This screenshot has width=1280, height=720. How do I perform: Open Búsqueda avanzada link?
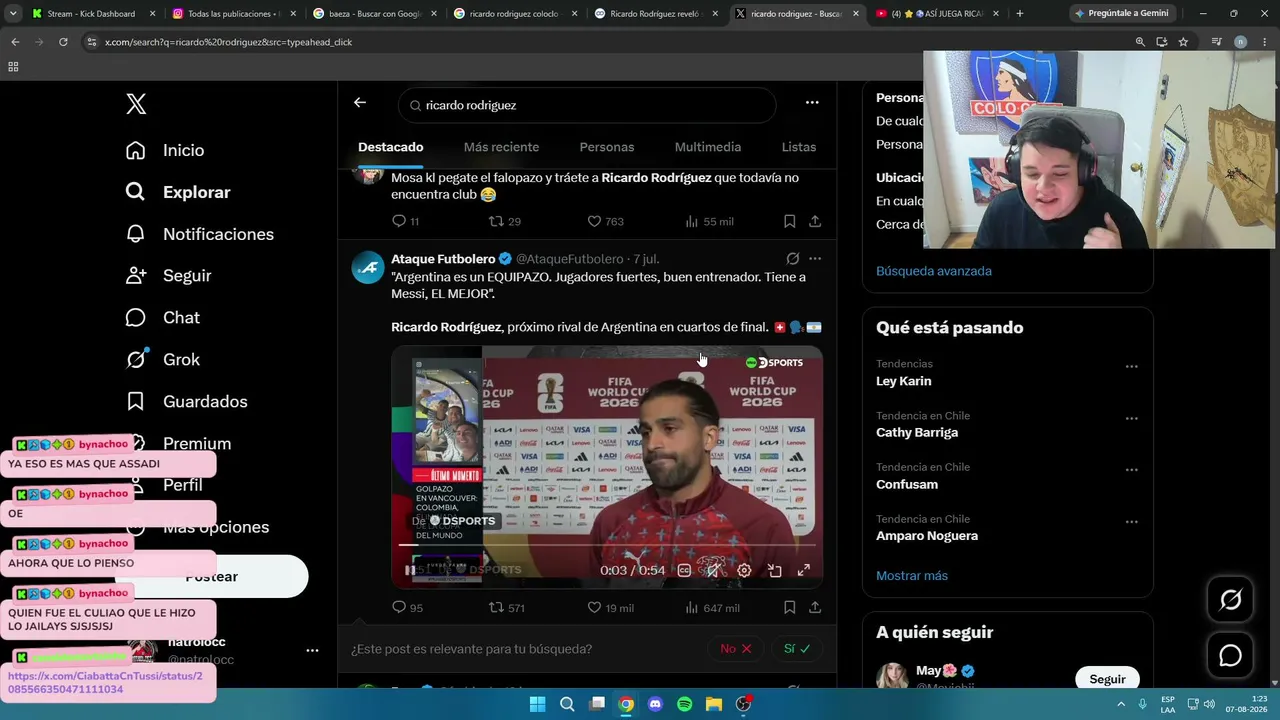click(934, 271)
